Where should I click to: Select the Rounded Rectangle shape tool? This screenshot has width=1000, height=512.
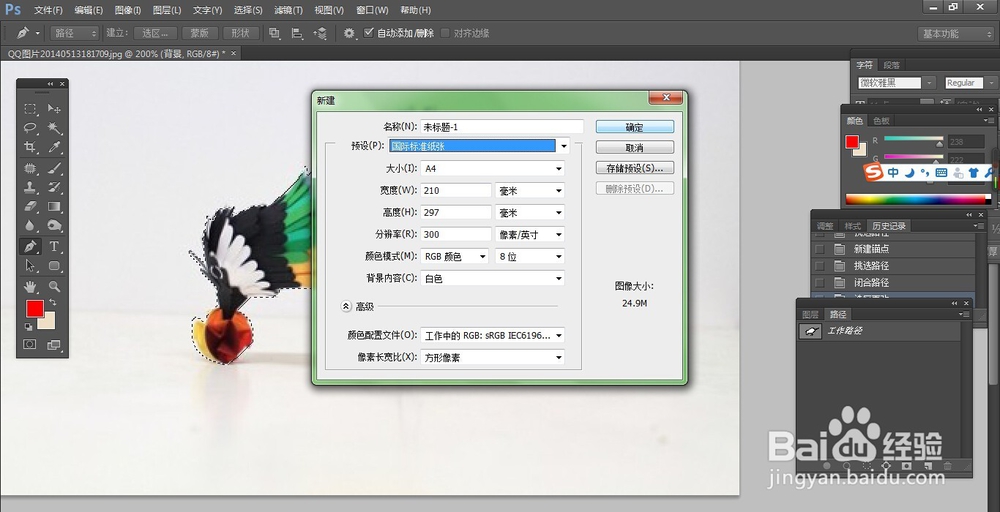click(54, 265)
